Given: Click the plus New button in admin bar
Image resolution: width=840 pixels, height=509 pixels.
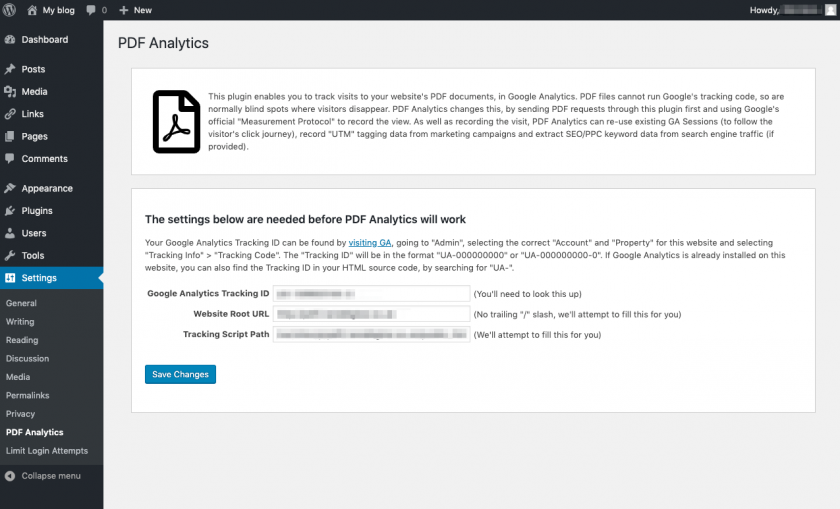Looking at the screenshot, I should pos(135,10).
